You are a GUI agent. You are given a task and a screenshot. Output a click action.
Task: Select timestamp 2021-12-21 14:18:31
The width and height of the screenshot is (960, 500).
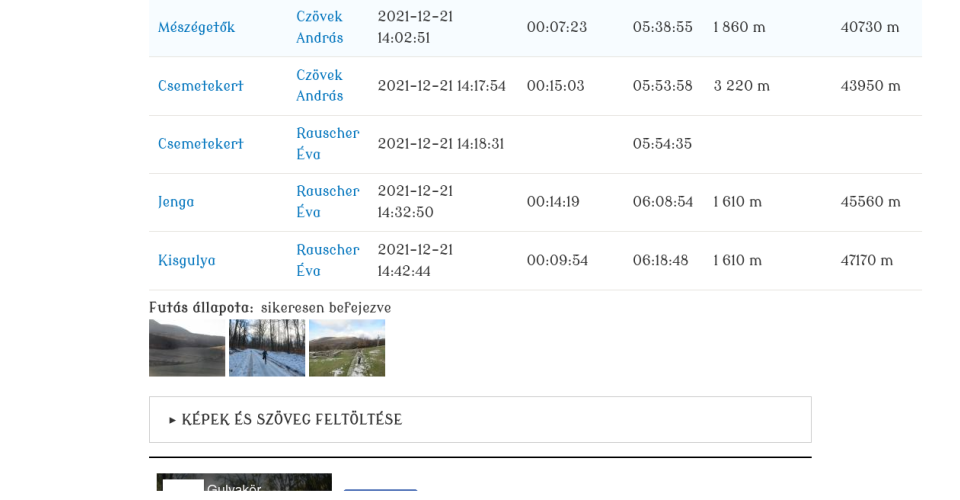[x=441, y=144]
